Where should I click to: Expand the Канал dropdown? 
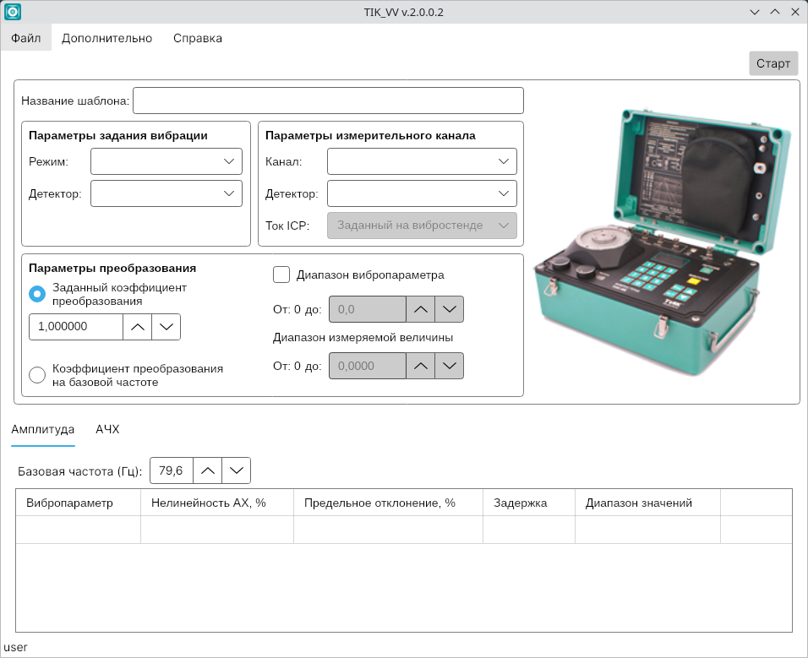(x=422, y=161)
